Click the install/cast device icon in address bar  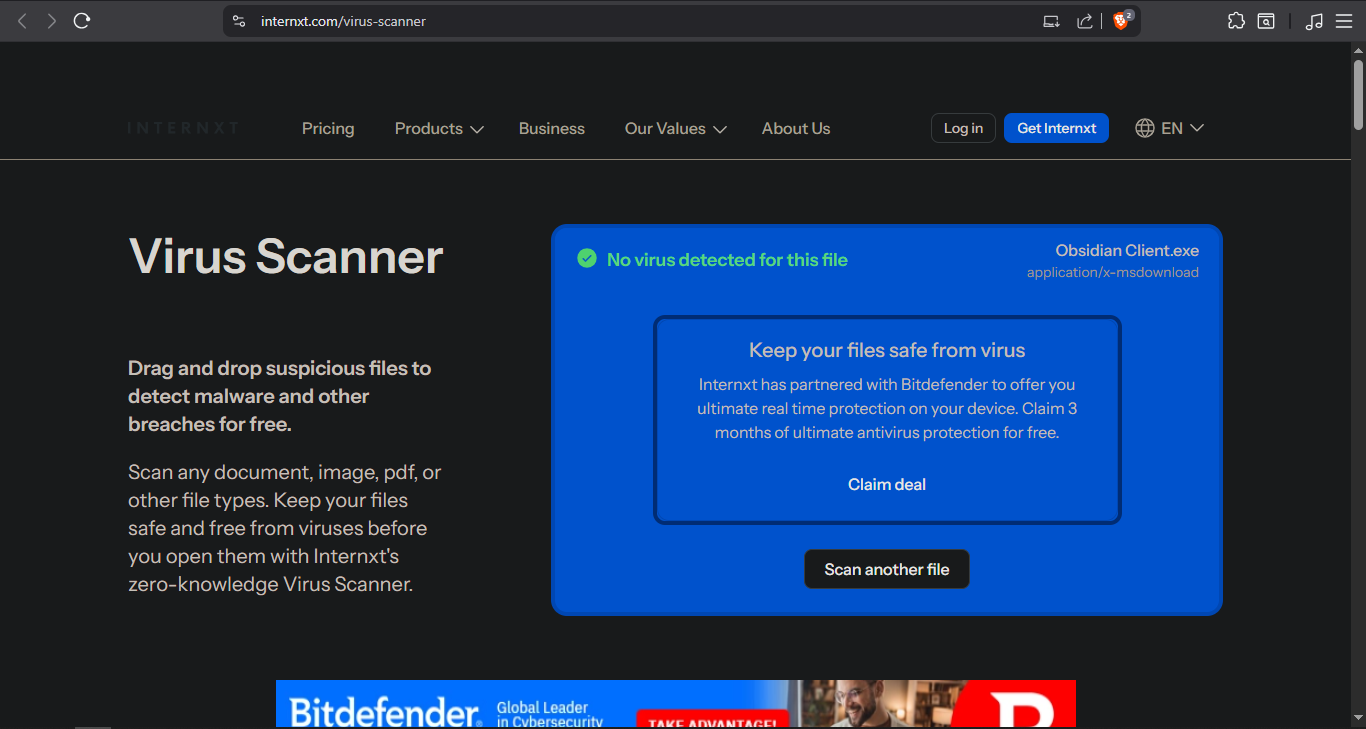tap(1051, 21)
